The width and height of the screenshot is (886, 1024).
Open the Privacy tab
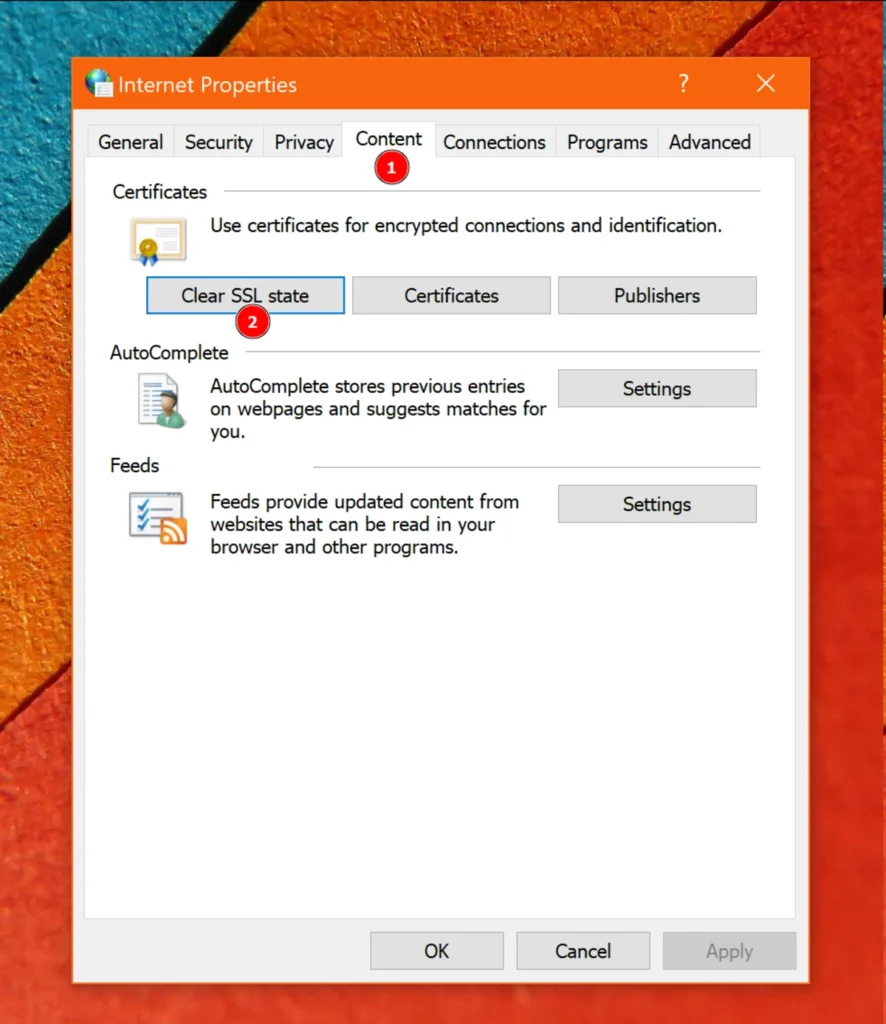pyautogui.click(x=303, y=142)
